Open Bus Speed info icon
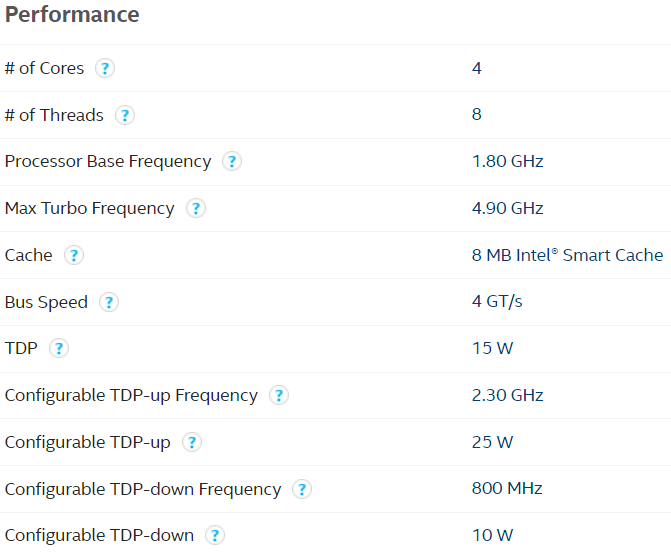This screenshot has width=671, height=553. pos(109,302)
